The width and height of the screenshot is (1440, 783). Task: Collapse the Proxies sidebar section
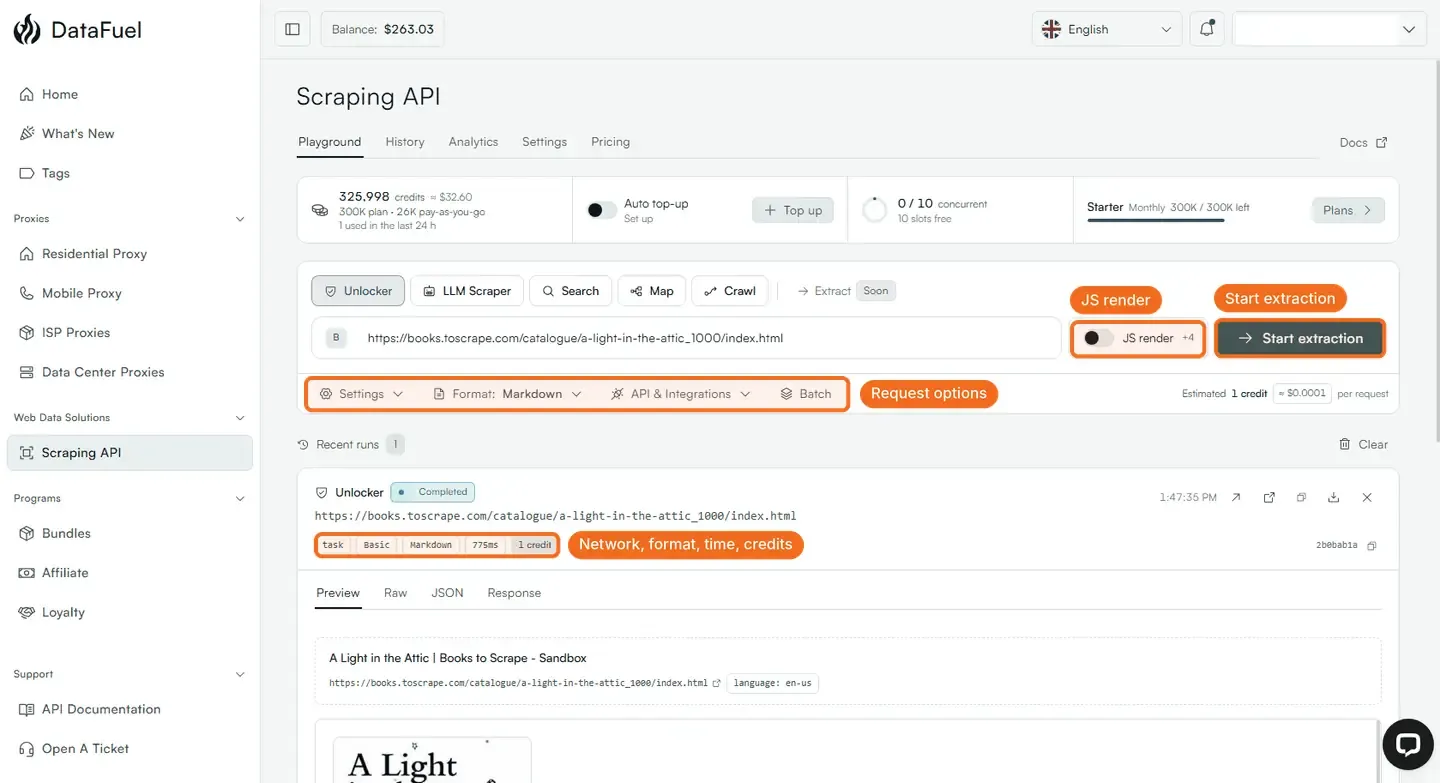(x=240, y=218)
